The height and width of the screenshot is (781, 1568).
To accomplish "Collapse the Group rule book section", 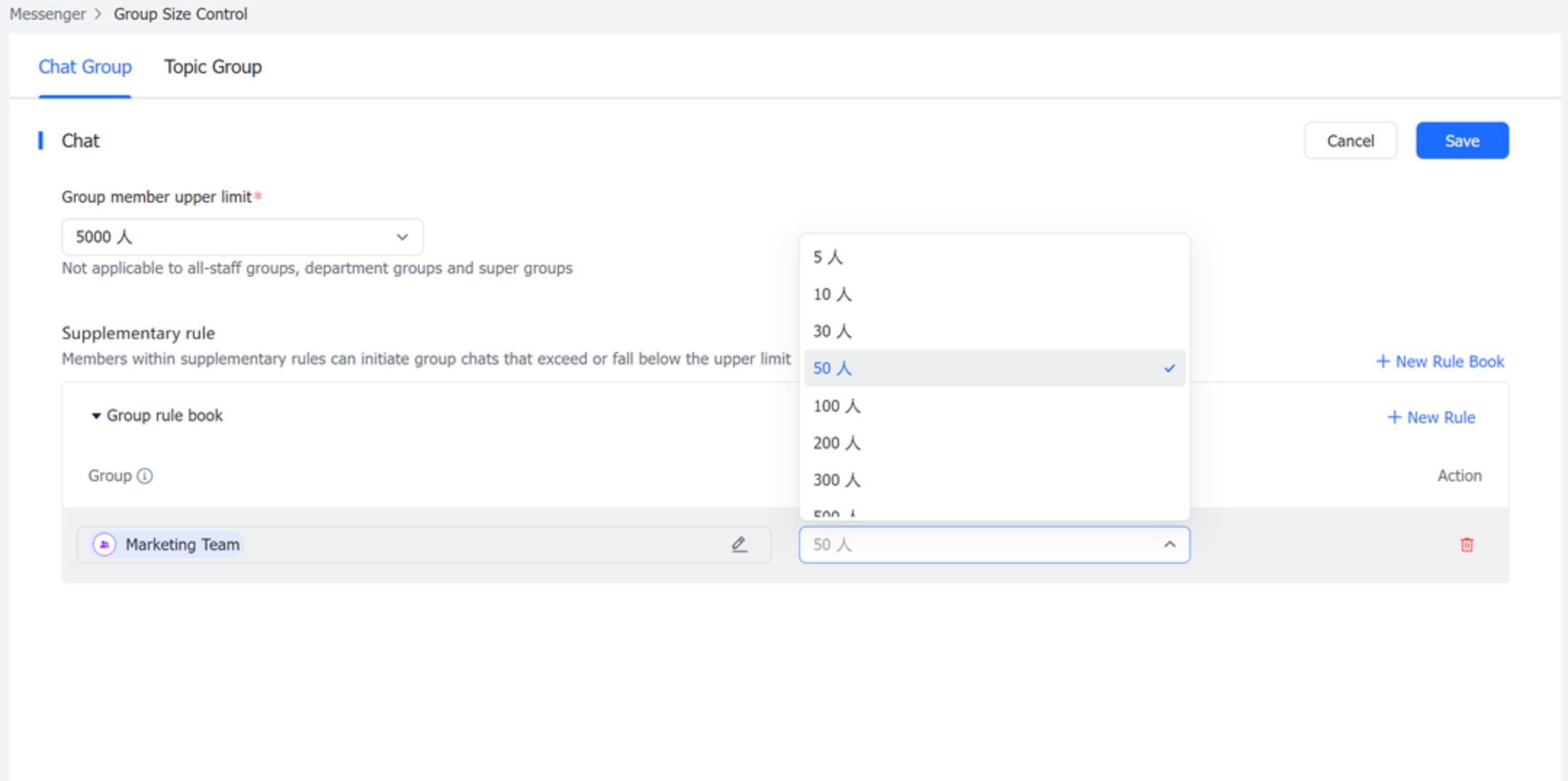I will [97, 415].
